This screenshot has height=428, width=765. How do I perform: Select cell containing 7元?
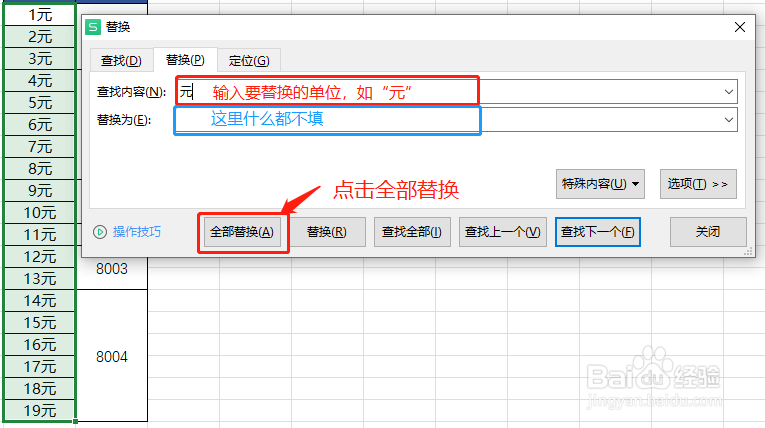click(40, 146)
